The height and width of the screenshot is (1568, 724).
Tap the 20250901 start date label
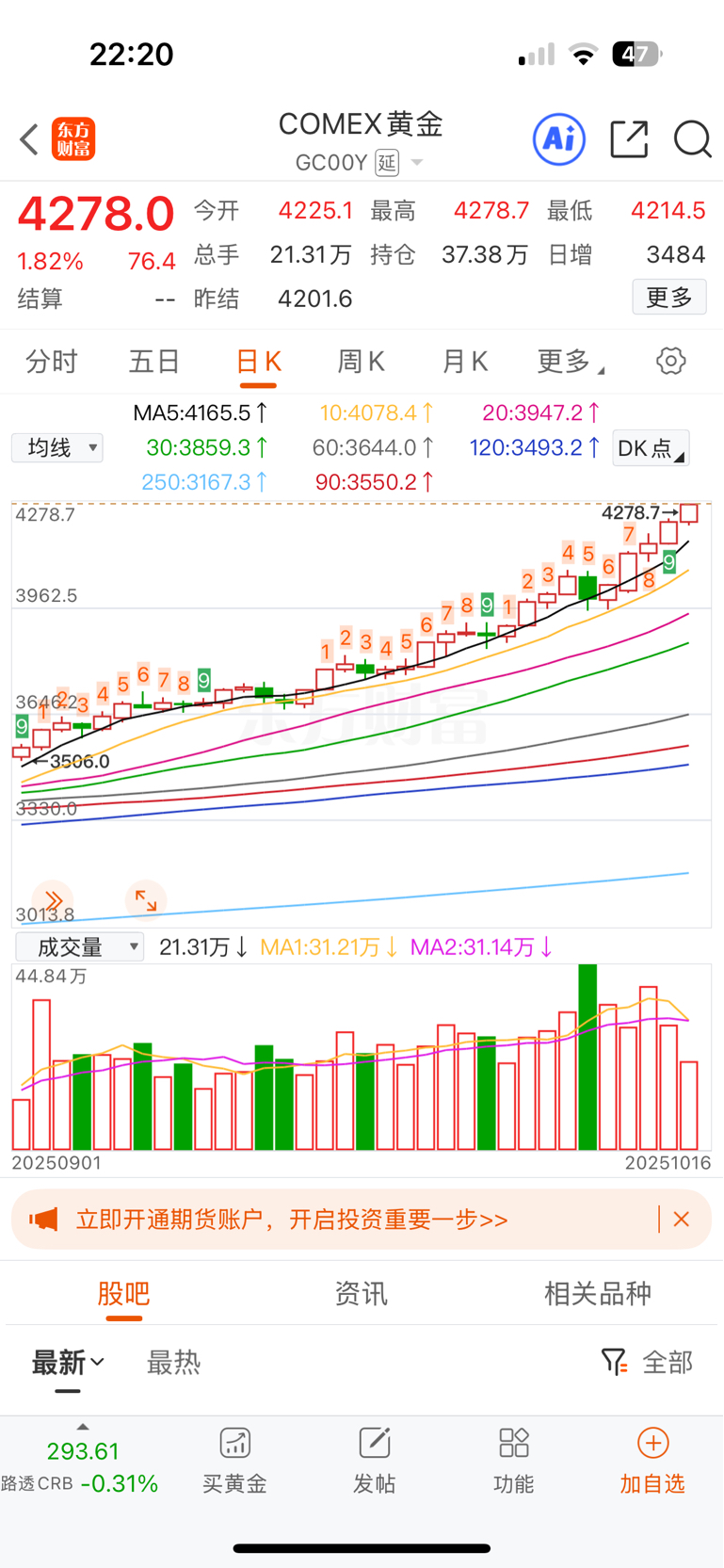56,1163
